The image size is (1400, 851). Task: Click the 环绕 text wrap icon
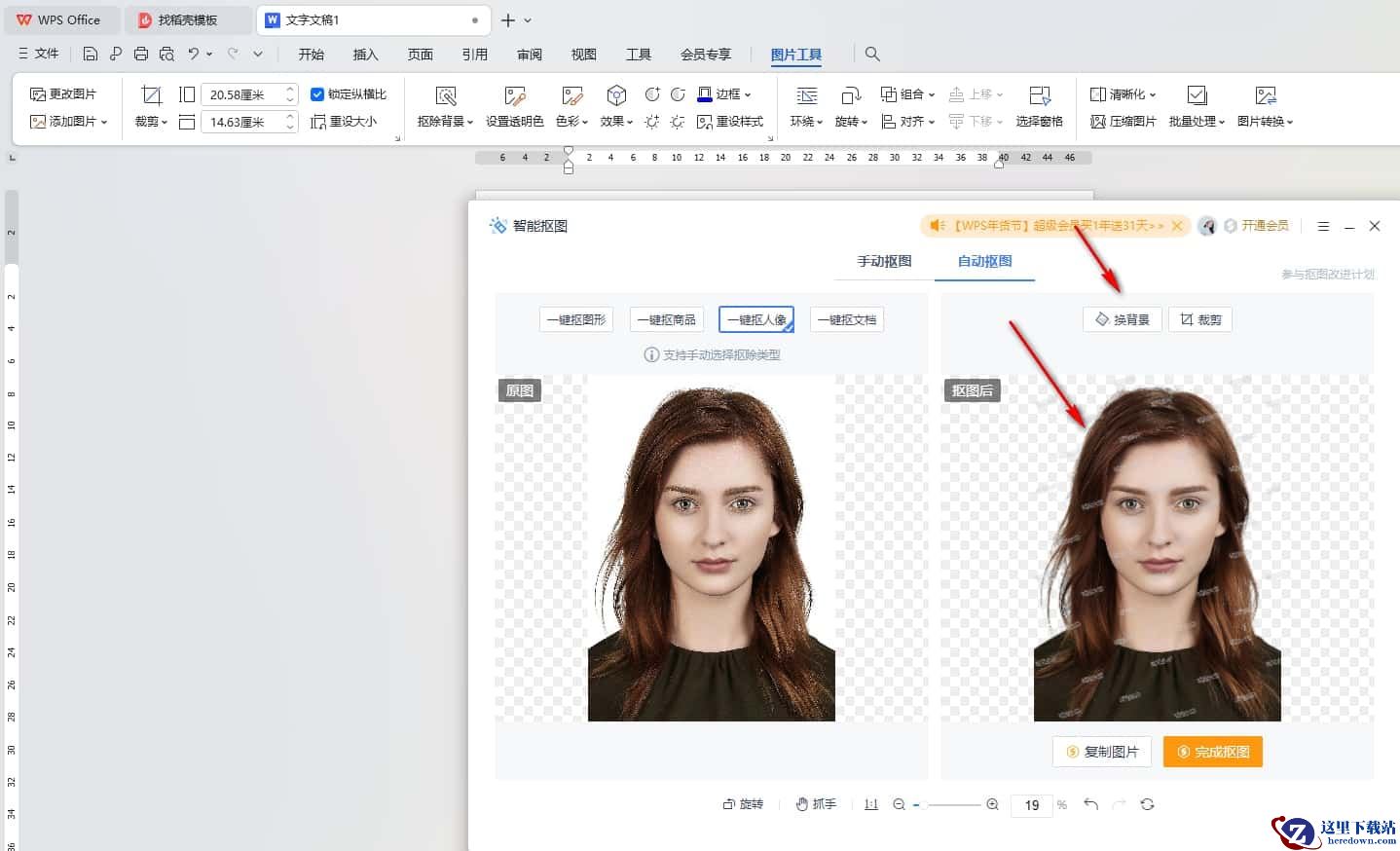click(x=807, y=94)
